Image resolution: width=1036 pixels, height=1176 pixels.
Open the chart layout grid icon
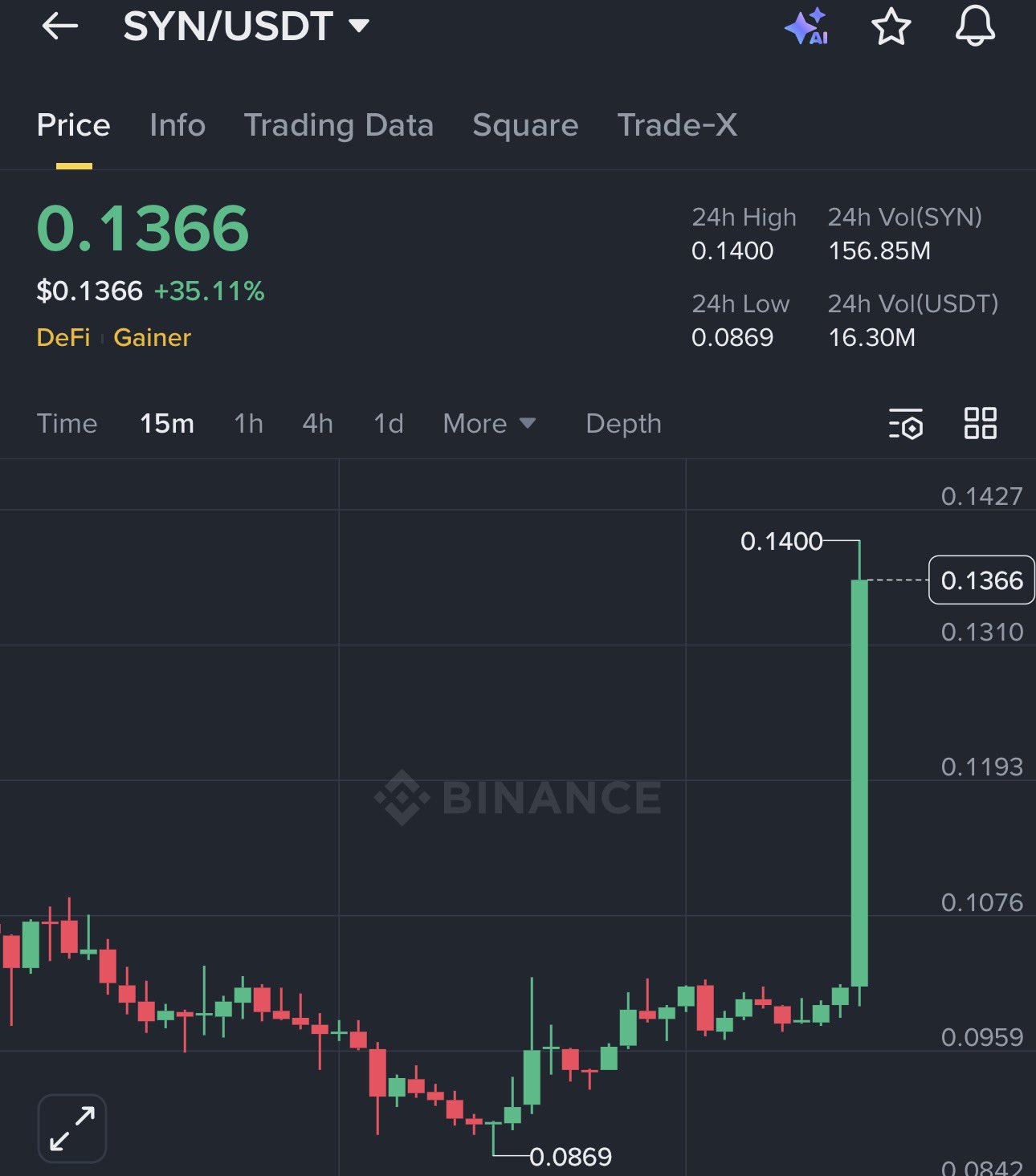click(x=980, y=423)
